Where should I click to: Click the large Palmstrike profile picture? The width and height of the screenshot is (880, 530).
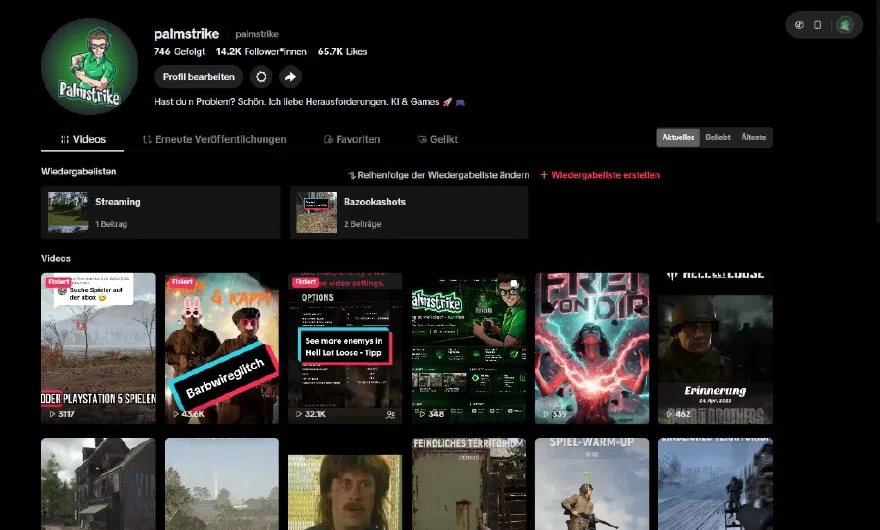(89, 66)
